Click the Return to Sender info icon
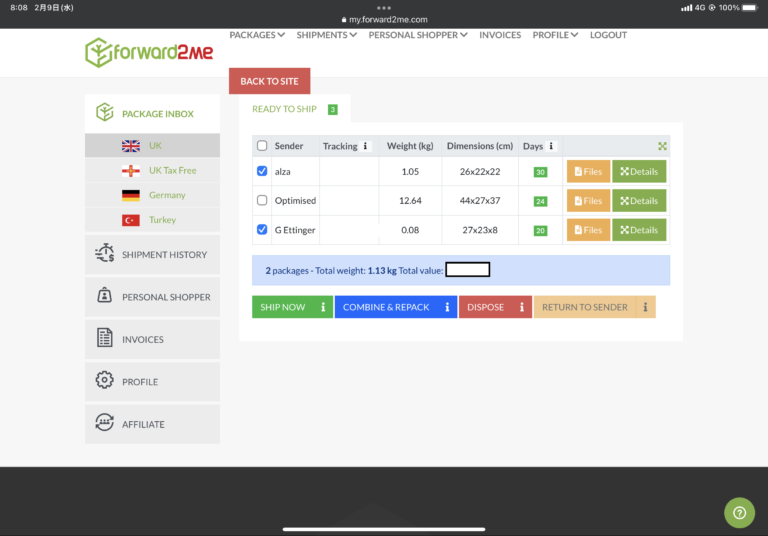 [x=645, y=307]
